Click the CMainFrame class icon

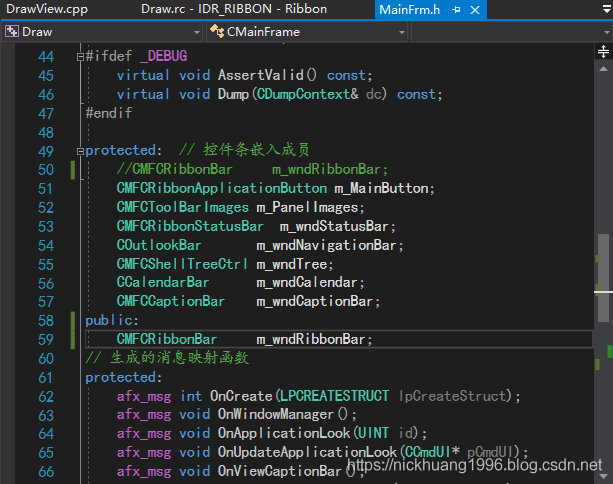[217, 31]
